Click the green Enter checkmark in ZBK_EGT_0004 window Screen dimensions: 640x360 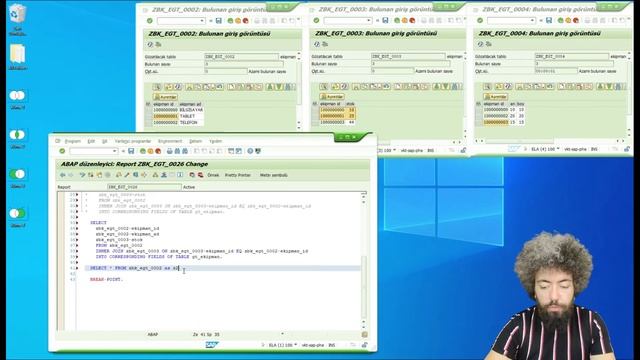pos(480,20)
